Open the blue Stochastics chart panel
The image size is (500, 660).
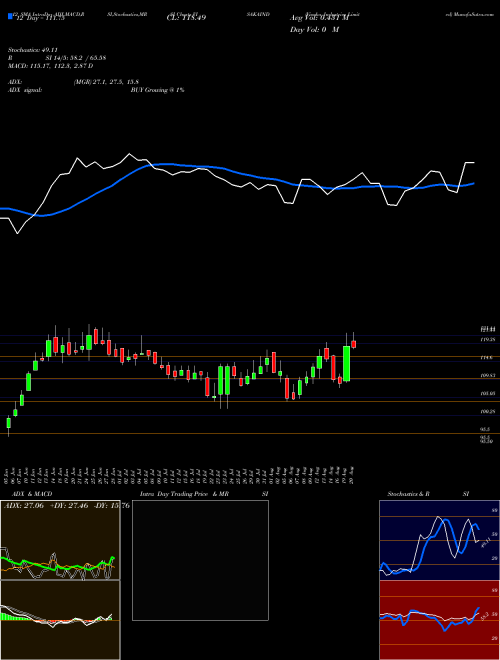tap(439, 540)
